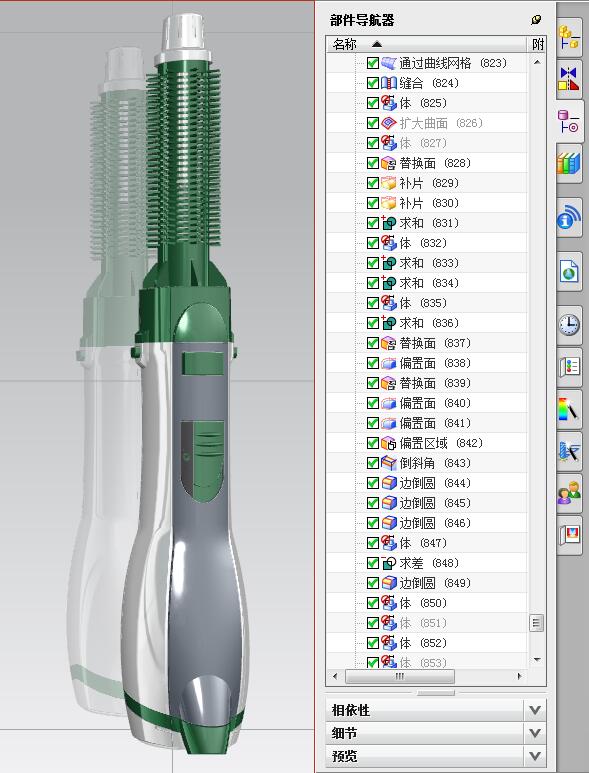
Task: Click the 通过曲线网格 (823) feature icon
Action: coord(389,63)
